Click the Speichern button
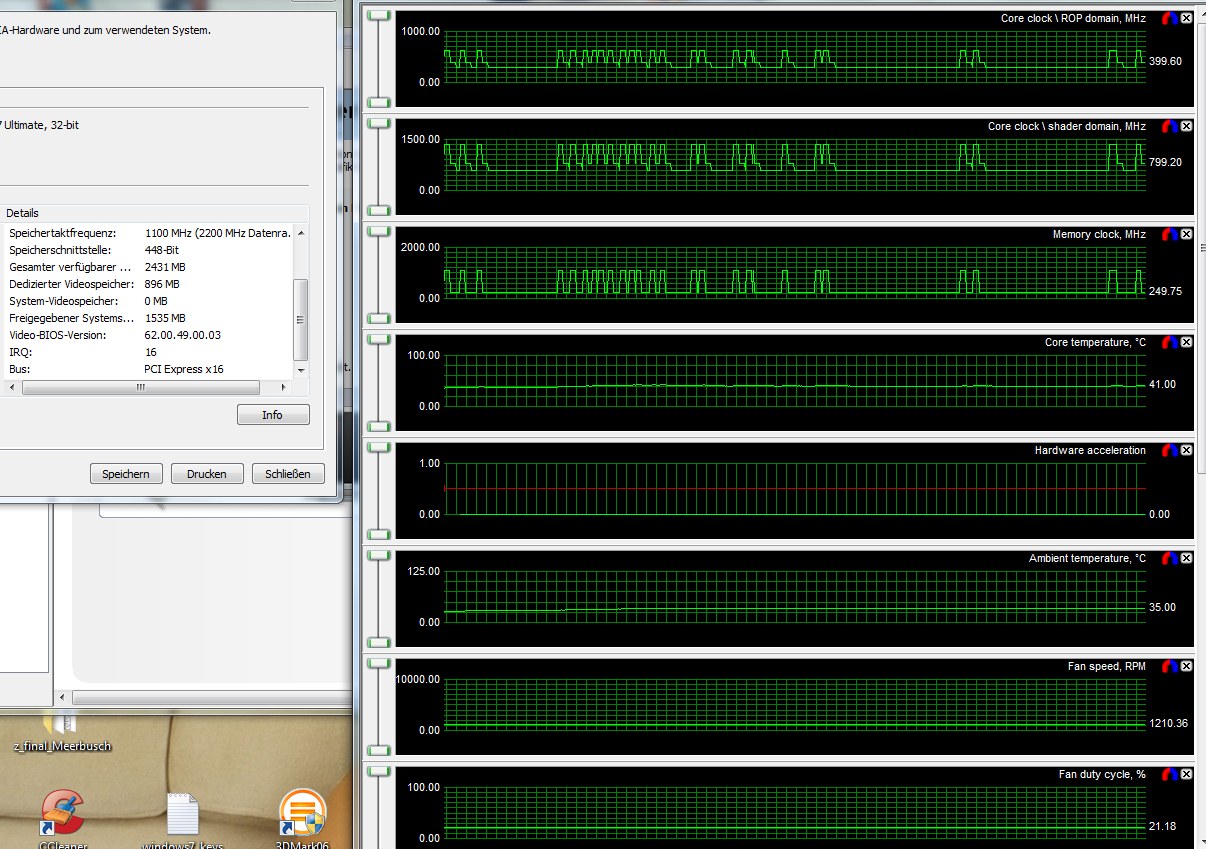The height and width of the screenshot is (849, 1206). [x=126, y=474]
